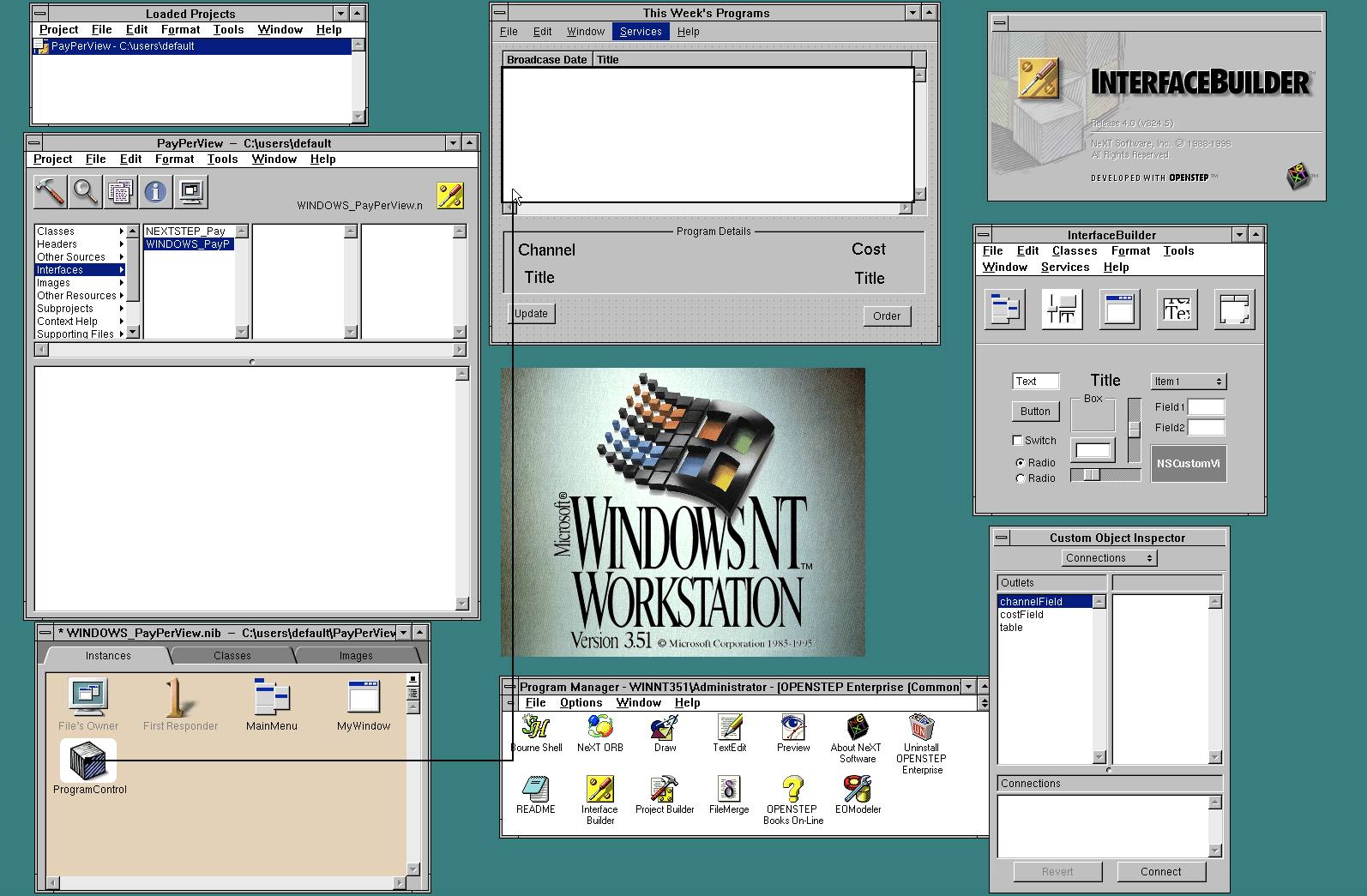Click the Connect button in the inspector

1161,872
